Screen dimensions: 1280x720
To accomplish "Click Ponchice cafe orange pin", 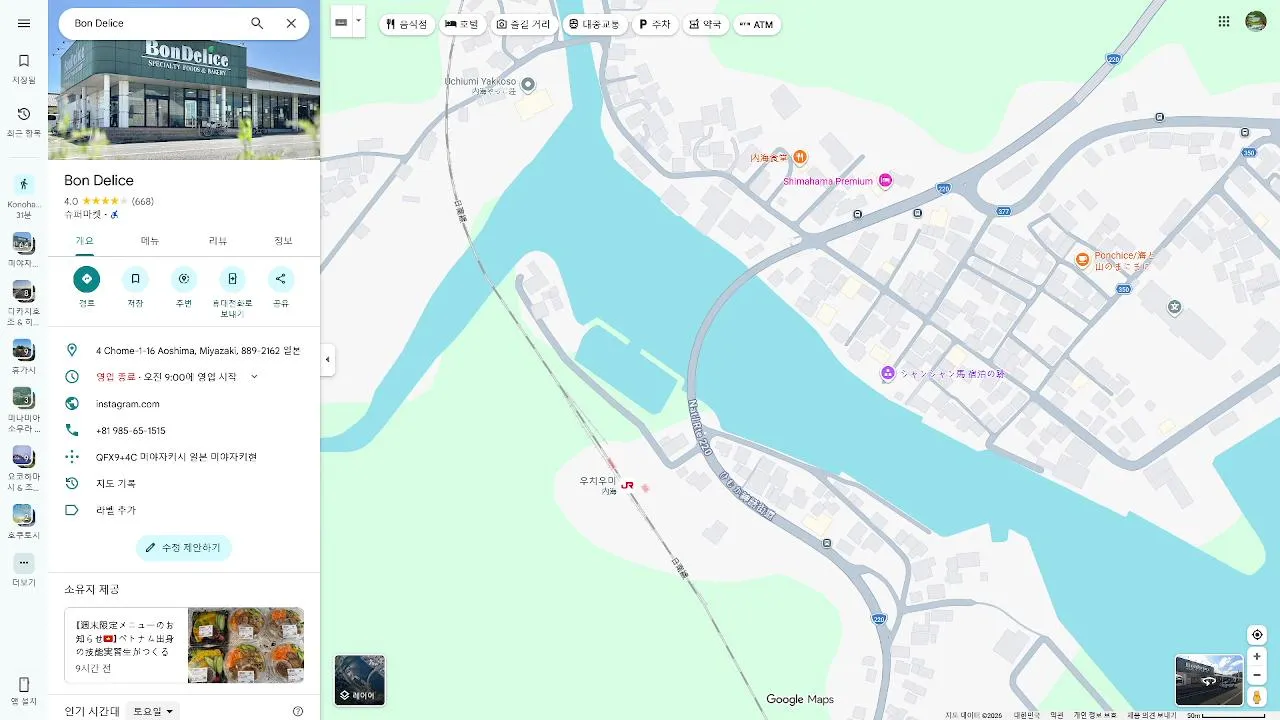I will click(1082, 260).
